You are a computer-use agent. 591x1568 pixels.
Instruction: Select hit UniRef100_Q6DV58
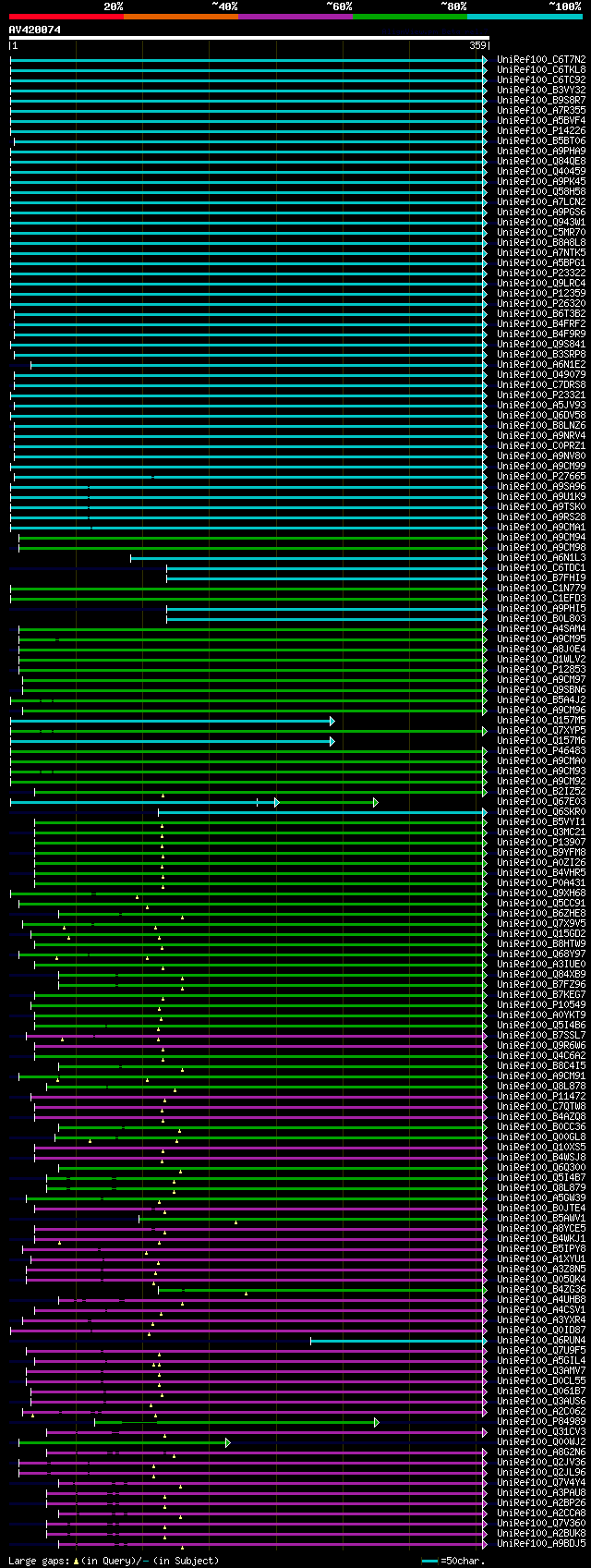pos(541,415)
